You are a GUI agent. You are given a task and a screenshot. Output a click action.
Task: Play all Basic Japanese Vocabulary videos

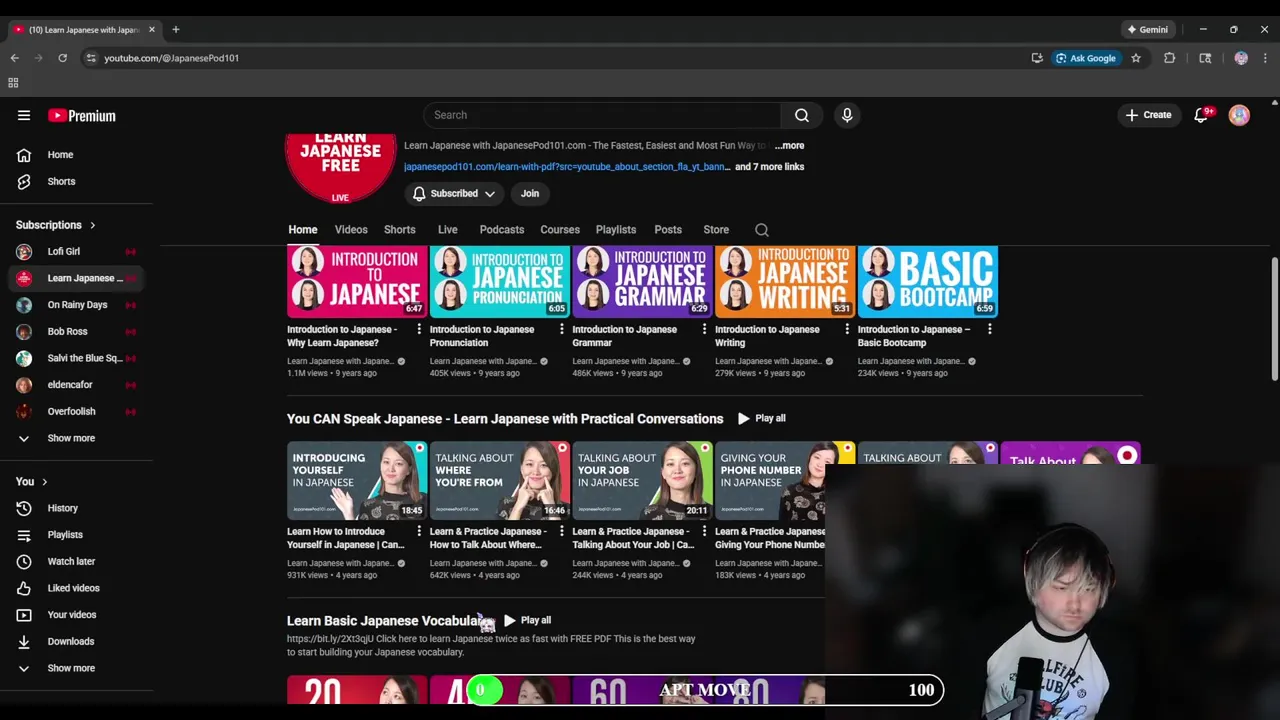[527, 620]
